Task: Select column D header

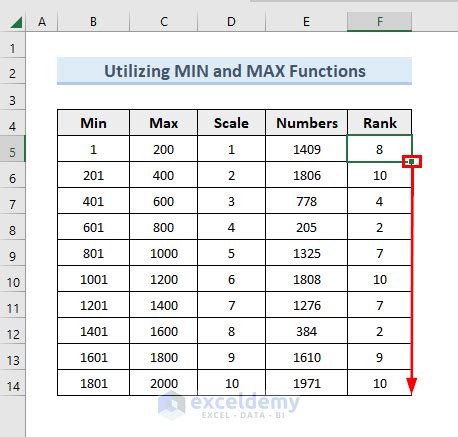Action: [231, 22]
